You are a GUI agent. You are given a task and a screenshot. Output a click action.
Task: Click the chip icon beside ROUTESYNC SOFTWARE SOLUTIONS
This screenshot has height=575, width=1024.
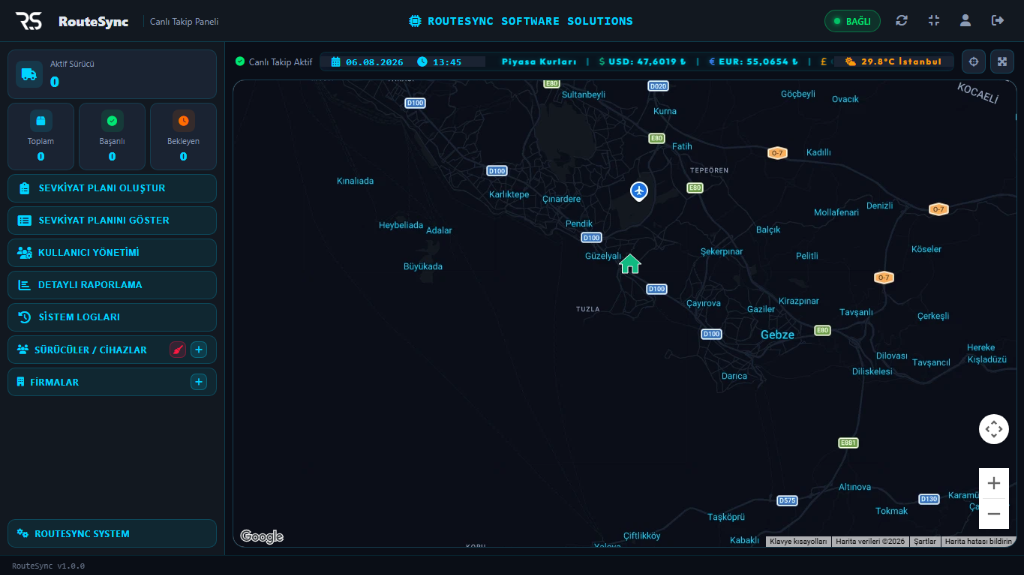(x=415, y=21)
